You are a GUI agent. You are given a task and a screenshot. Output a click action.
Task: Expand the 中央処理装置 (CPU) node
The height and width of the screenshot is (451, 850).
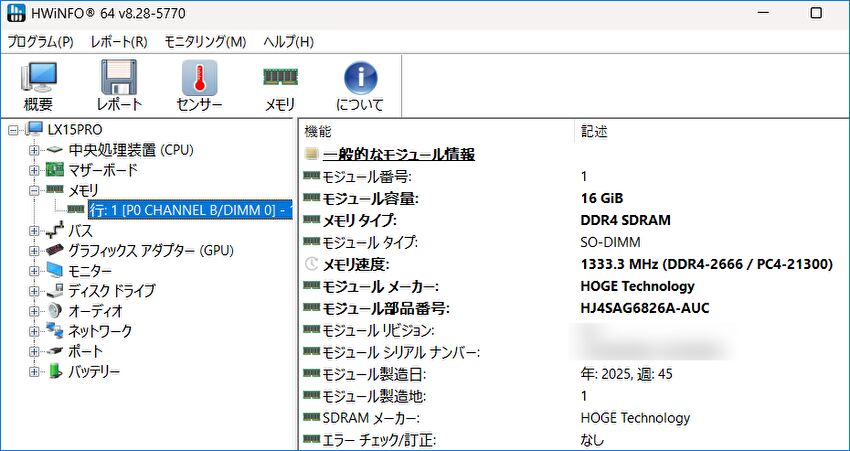click(35, 150)
